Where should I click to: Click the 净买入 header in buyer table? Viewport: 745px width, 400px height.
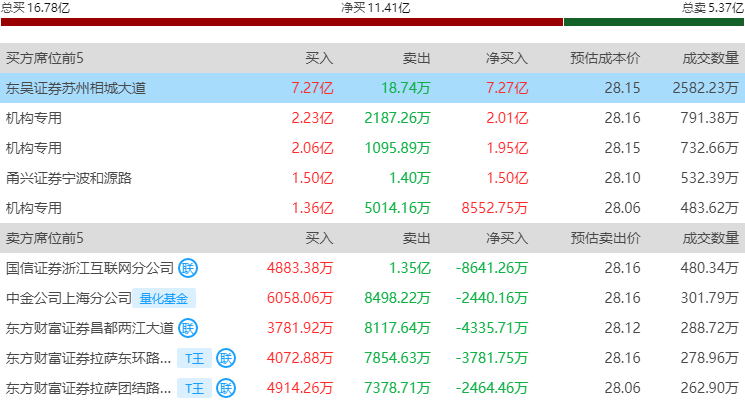click(507, 58)
